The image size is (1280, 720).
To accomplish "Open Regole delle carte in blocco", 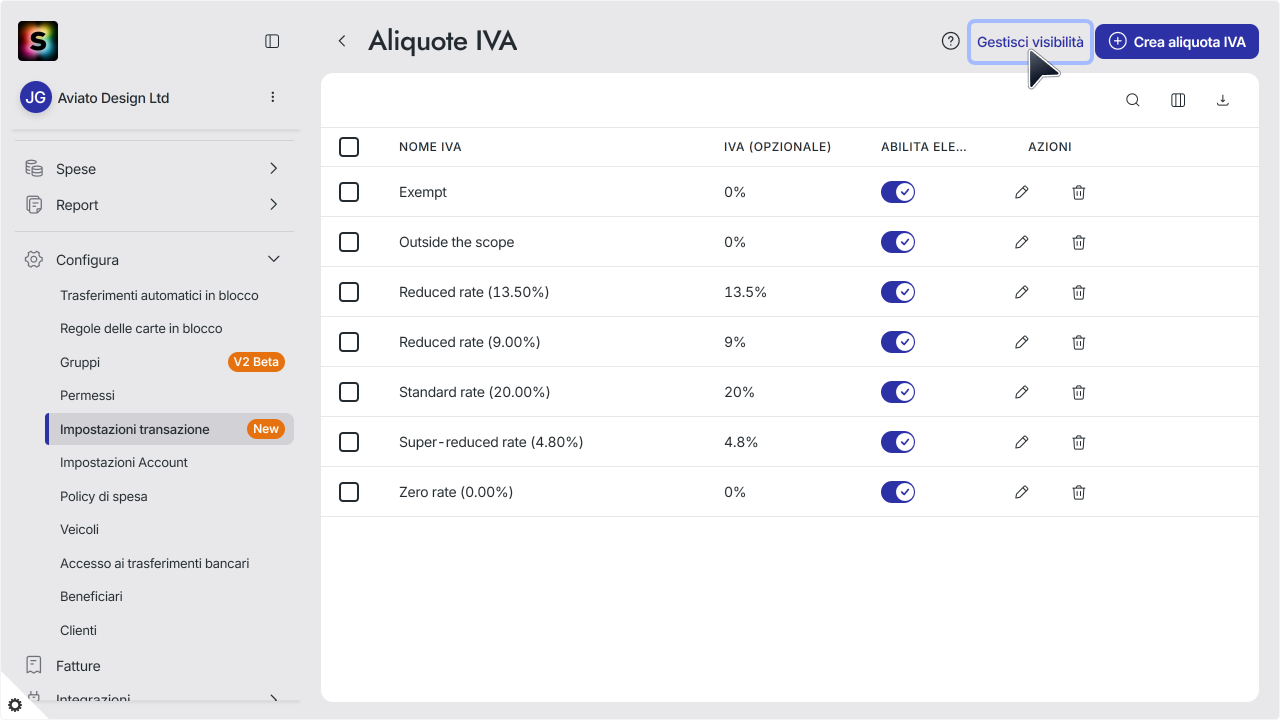I will (141, 328).
